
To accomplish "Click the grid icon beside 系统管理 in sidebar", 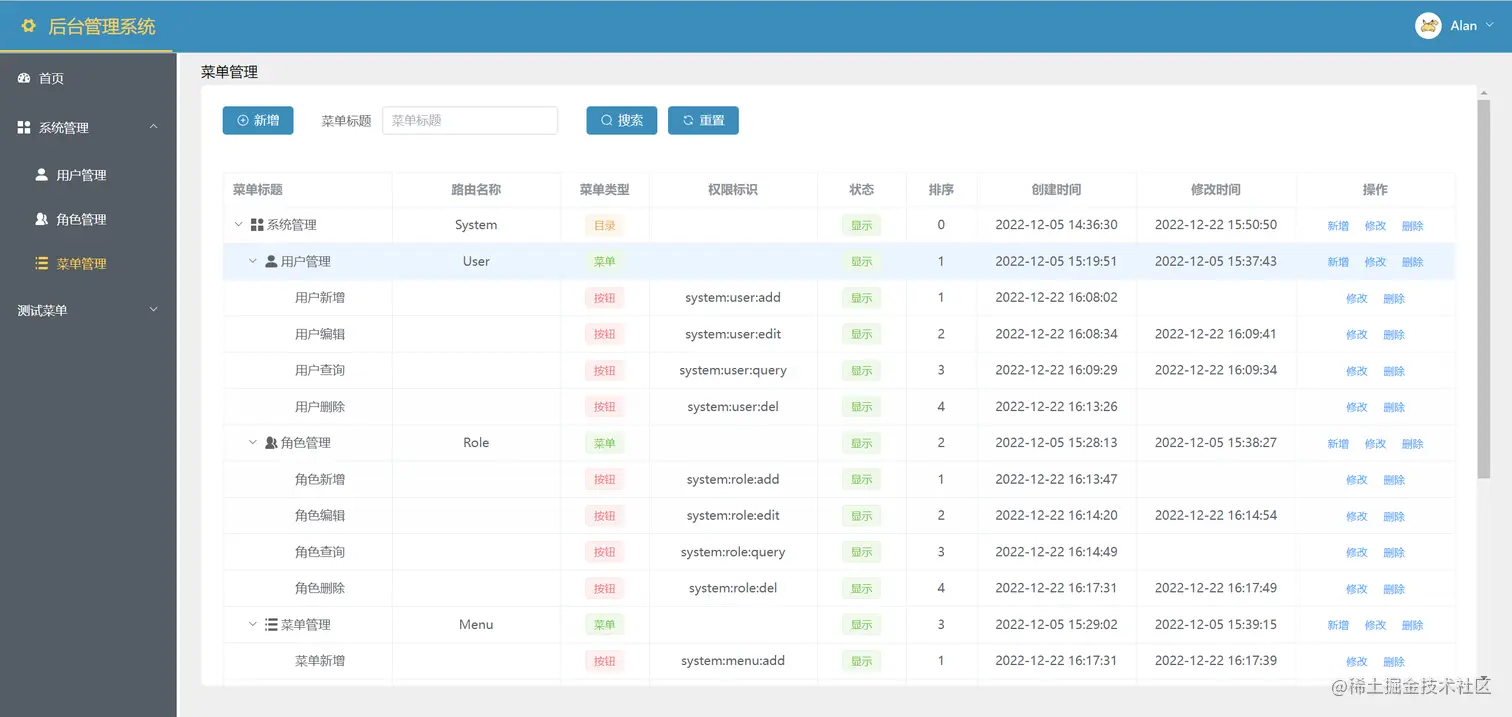I will tap(24, 127).
